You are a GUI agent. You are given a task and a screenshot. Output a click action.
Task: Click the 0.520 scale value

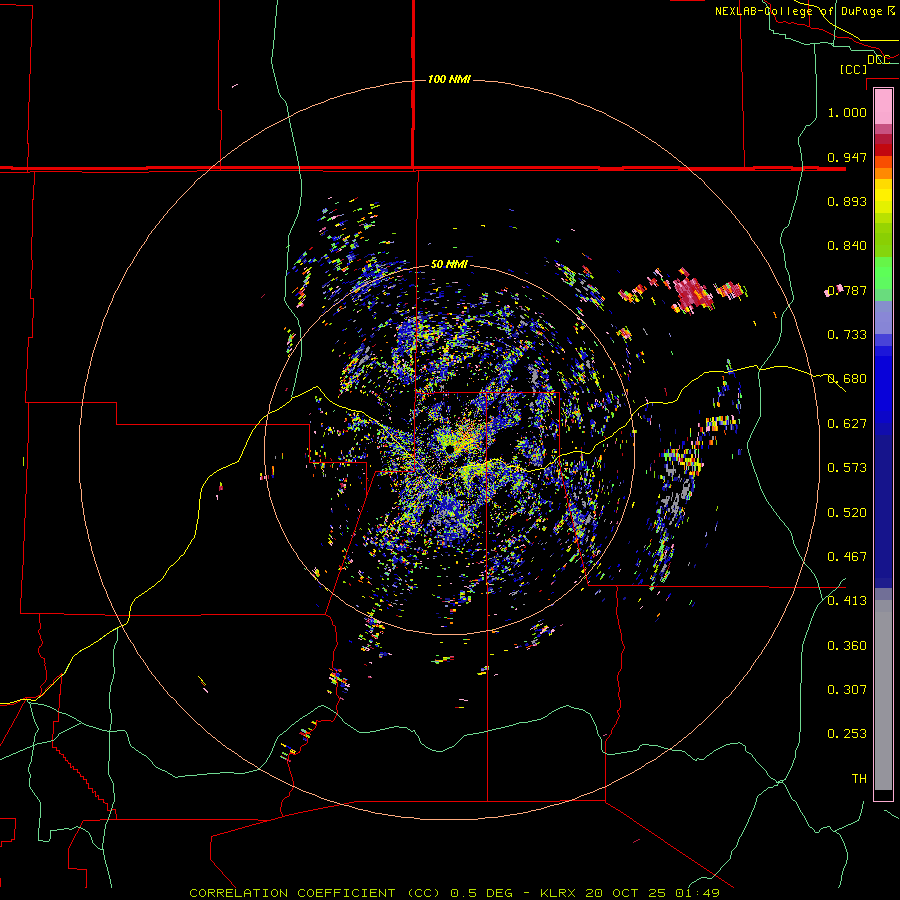[847, 512]
